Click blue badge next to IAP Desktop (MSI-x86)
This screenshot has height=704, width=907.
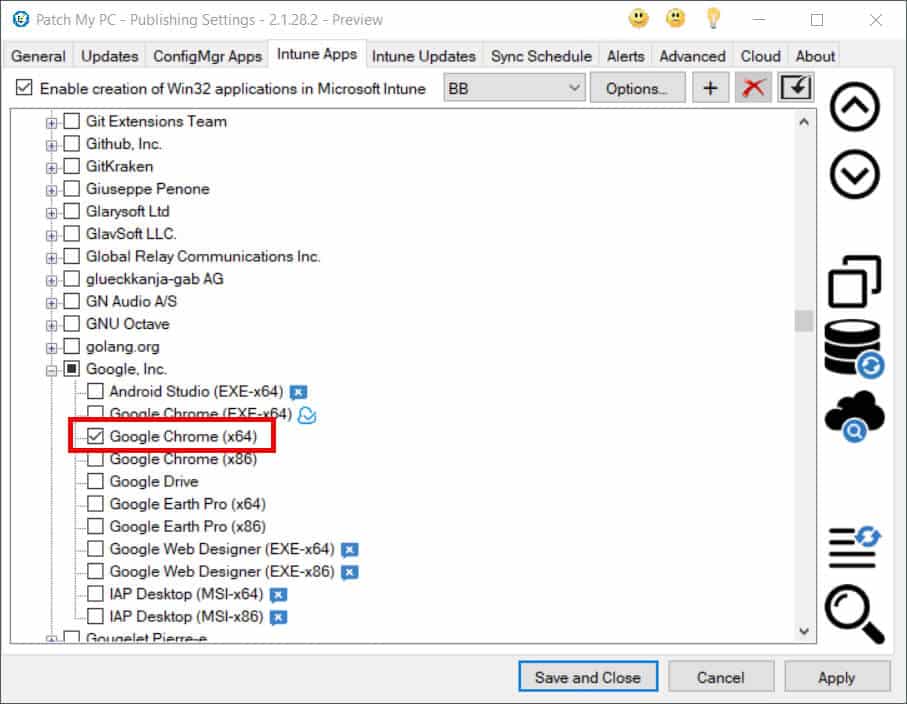pos(278,617)
